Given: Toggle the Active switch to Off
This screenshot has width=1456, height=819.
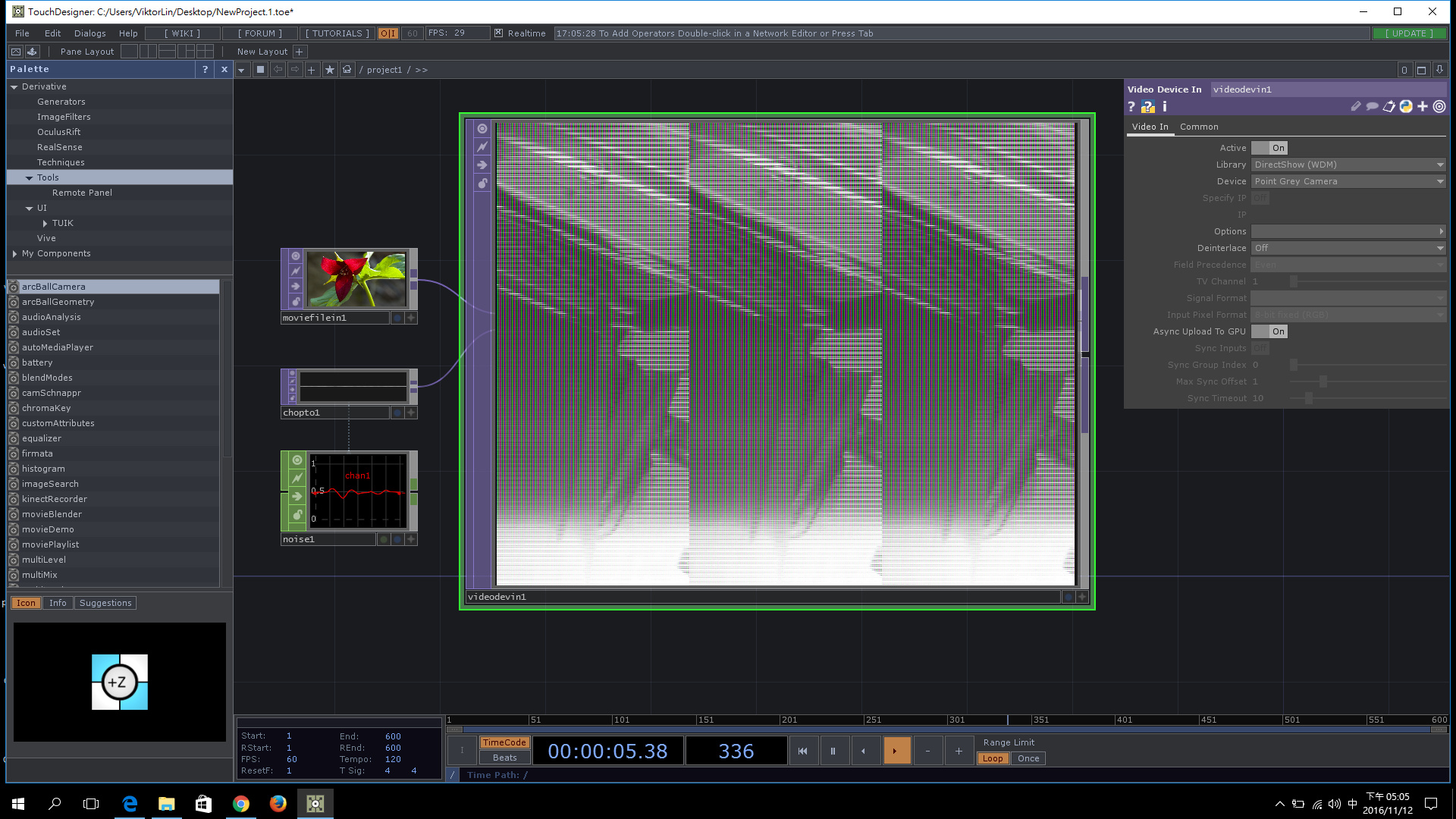Looking at the screenshot, I should (1270, 147).
